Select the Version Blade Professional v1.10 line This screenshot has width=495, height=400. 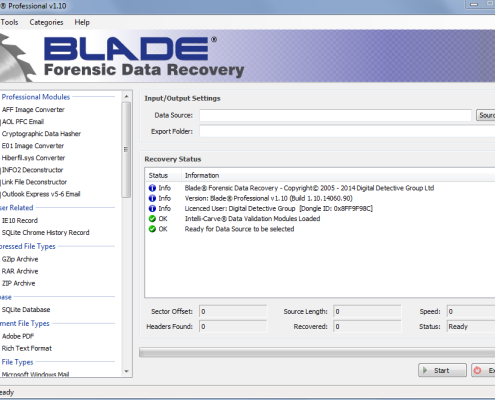(269, 198)
